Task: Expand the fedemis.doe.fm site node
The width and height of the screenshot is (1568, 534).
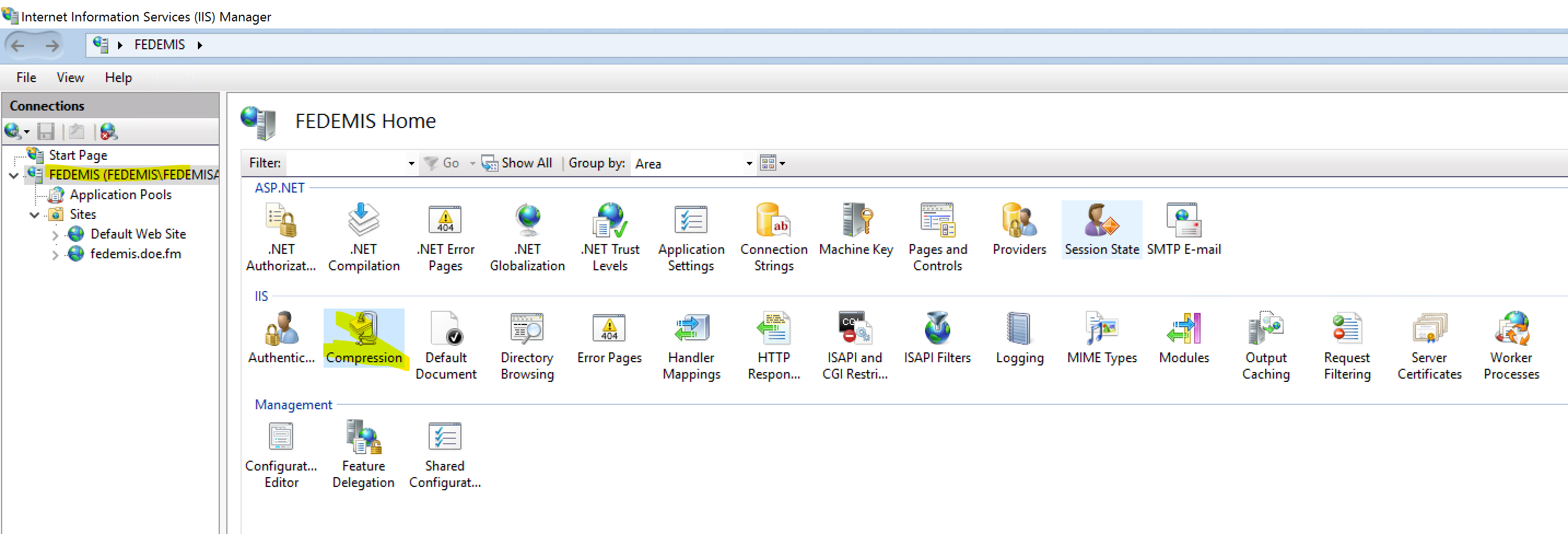Action: click(x=55, y=254)
